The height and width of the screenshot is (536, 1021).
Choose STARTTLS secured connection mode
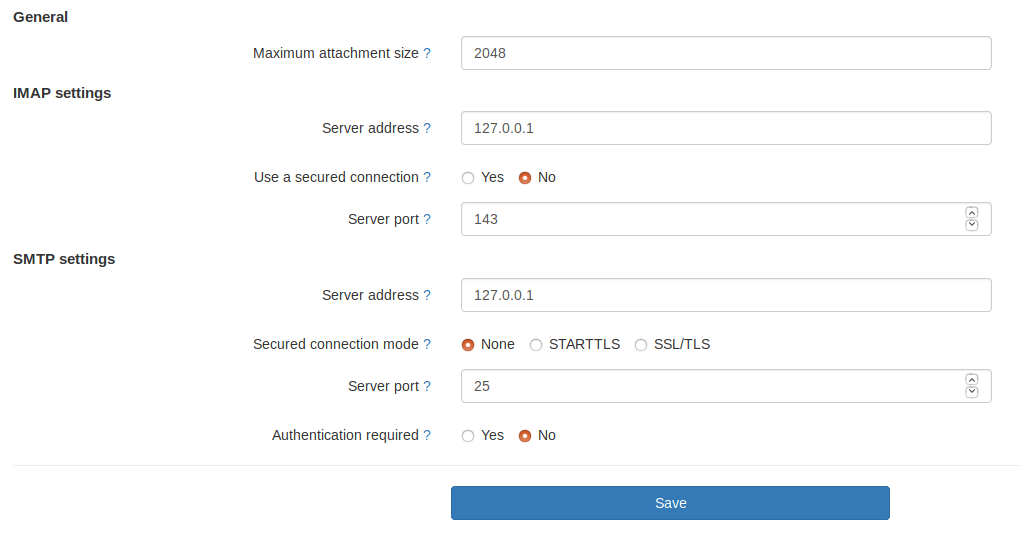pos(536,345)
